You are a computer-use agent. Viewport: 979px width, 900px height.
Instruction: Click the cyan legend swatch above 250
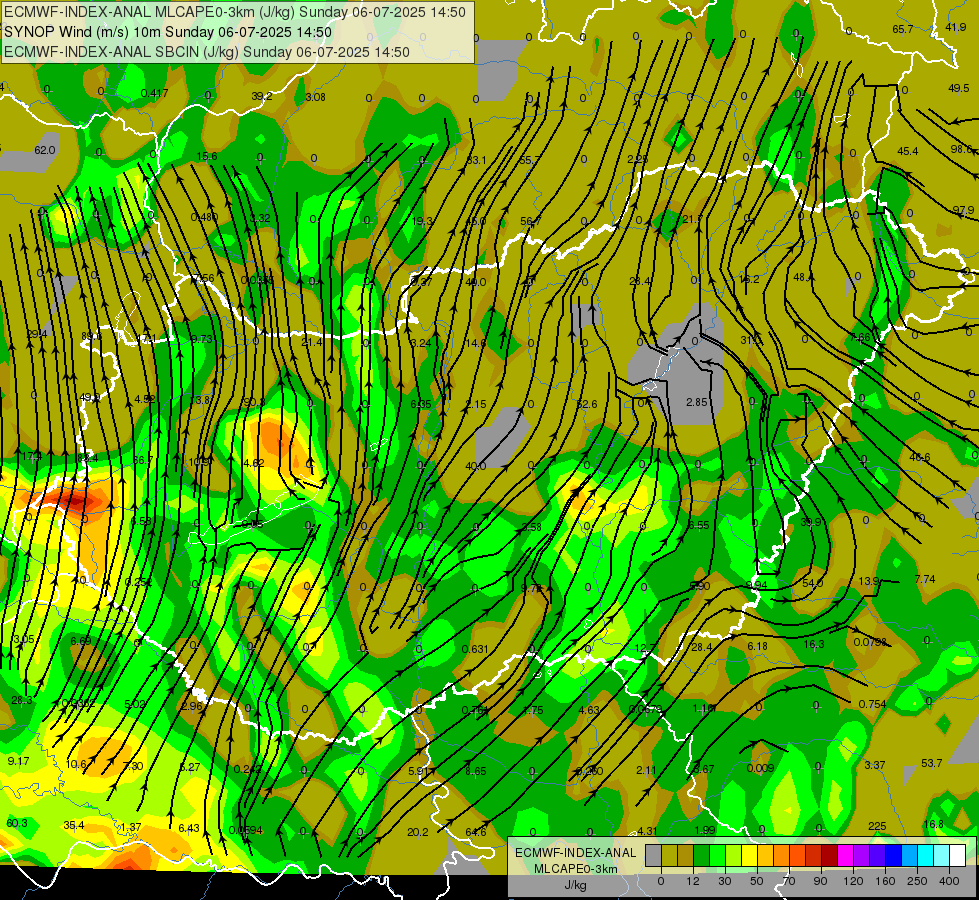pos(925,855)
